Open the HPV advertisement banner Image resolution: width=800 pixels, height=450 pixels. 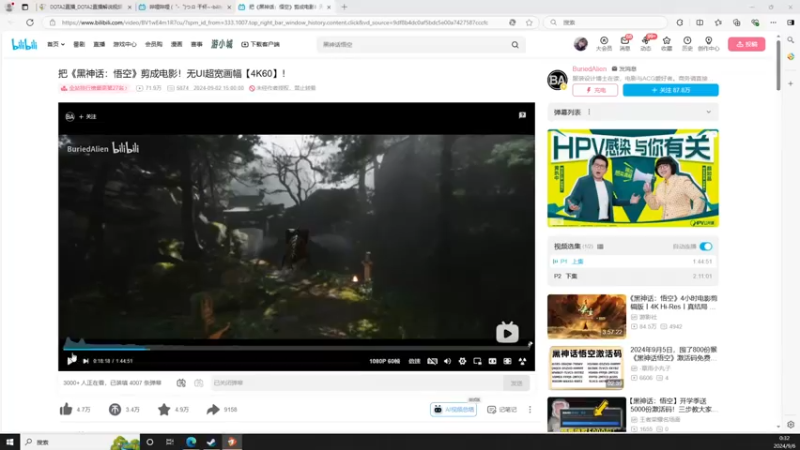(x=633, y=178)
